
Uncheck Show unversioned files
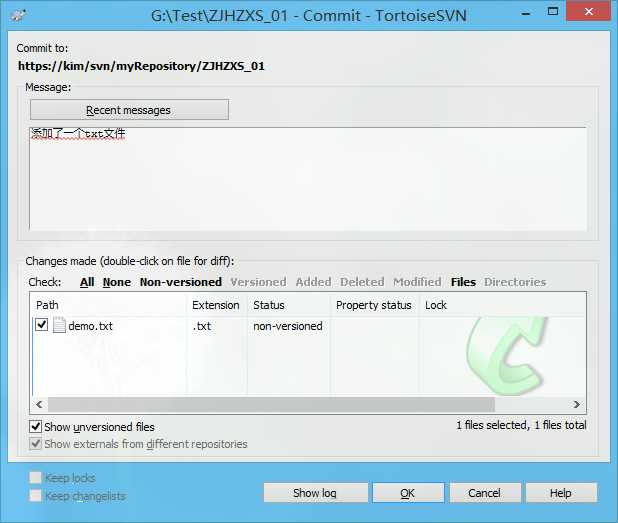pos(35,426)
